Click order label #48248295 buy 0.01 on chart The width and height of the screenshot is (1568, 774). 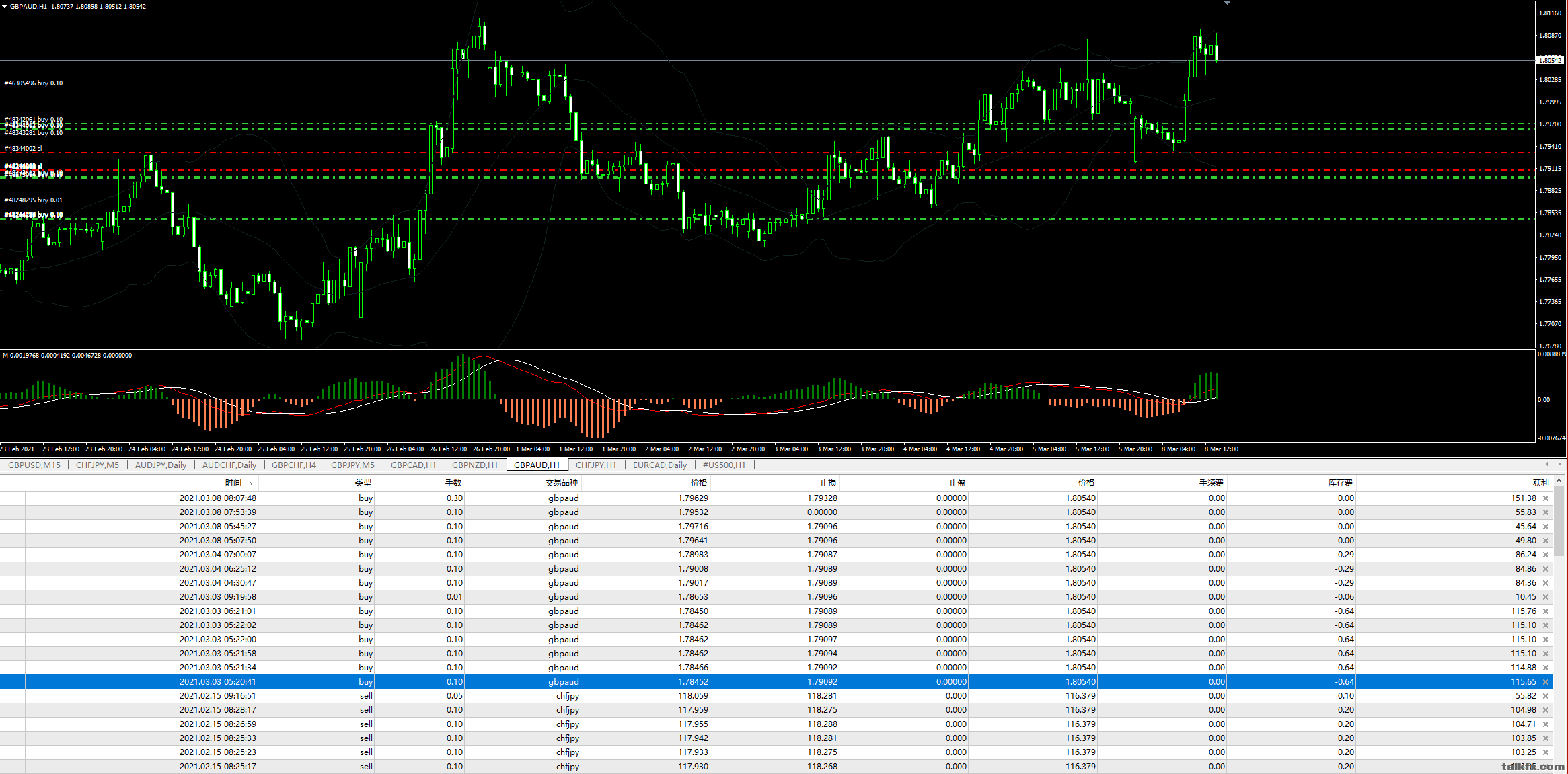click(34, 200)
